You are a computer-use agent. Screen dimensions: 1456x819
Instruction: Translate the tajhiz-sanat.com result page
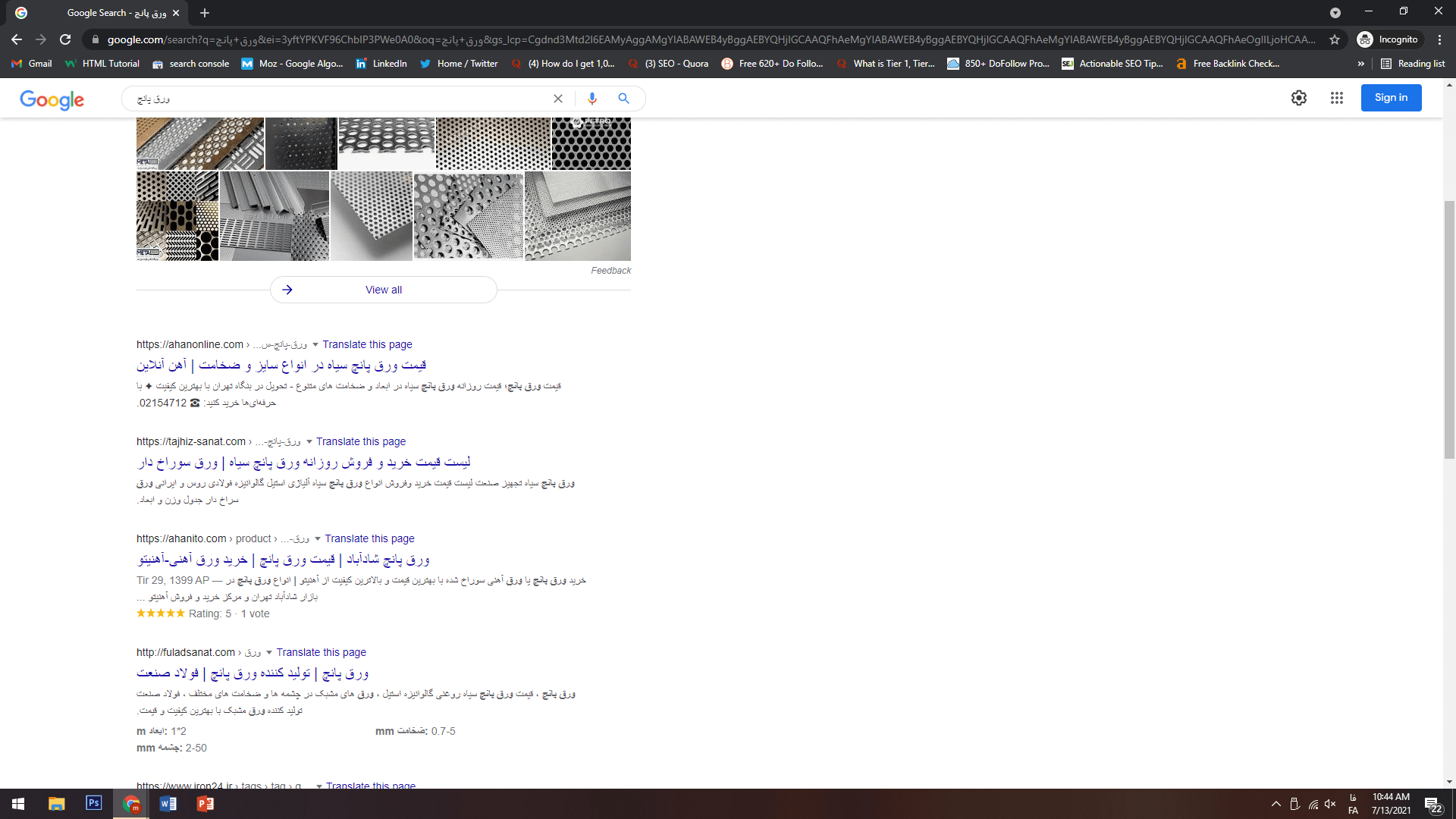(x=361, y=441)
